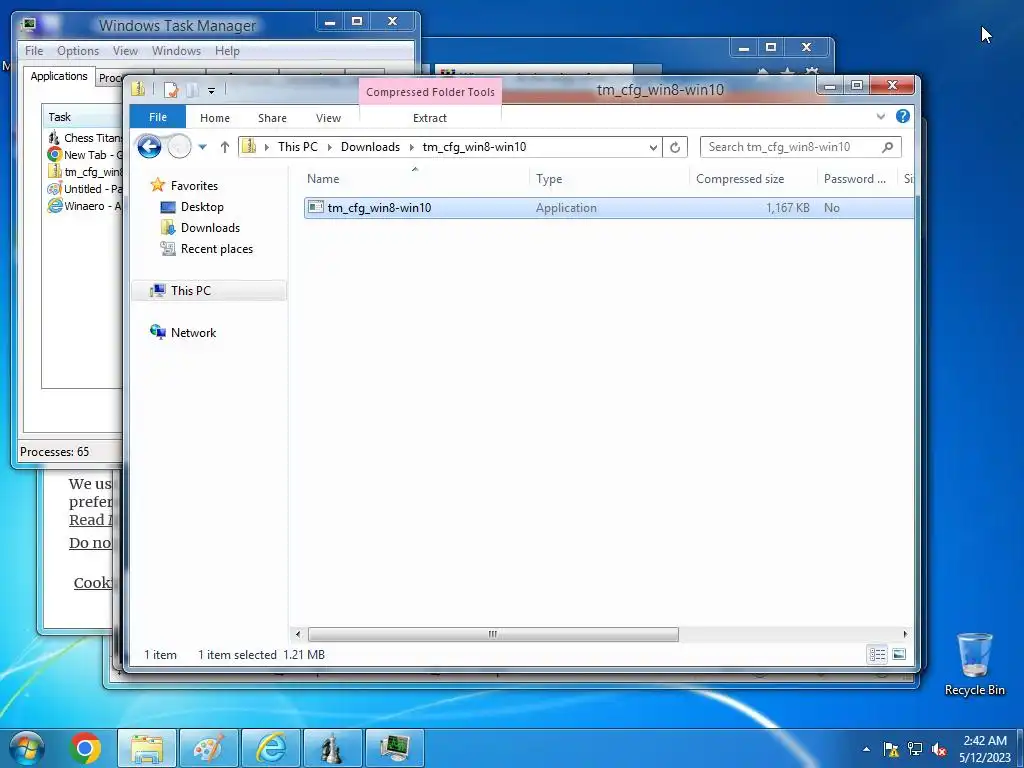The width and height of the screenshot is (1024, 768).
Task: Open Task Manager Options menu
Action: 78,51
